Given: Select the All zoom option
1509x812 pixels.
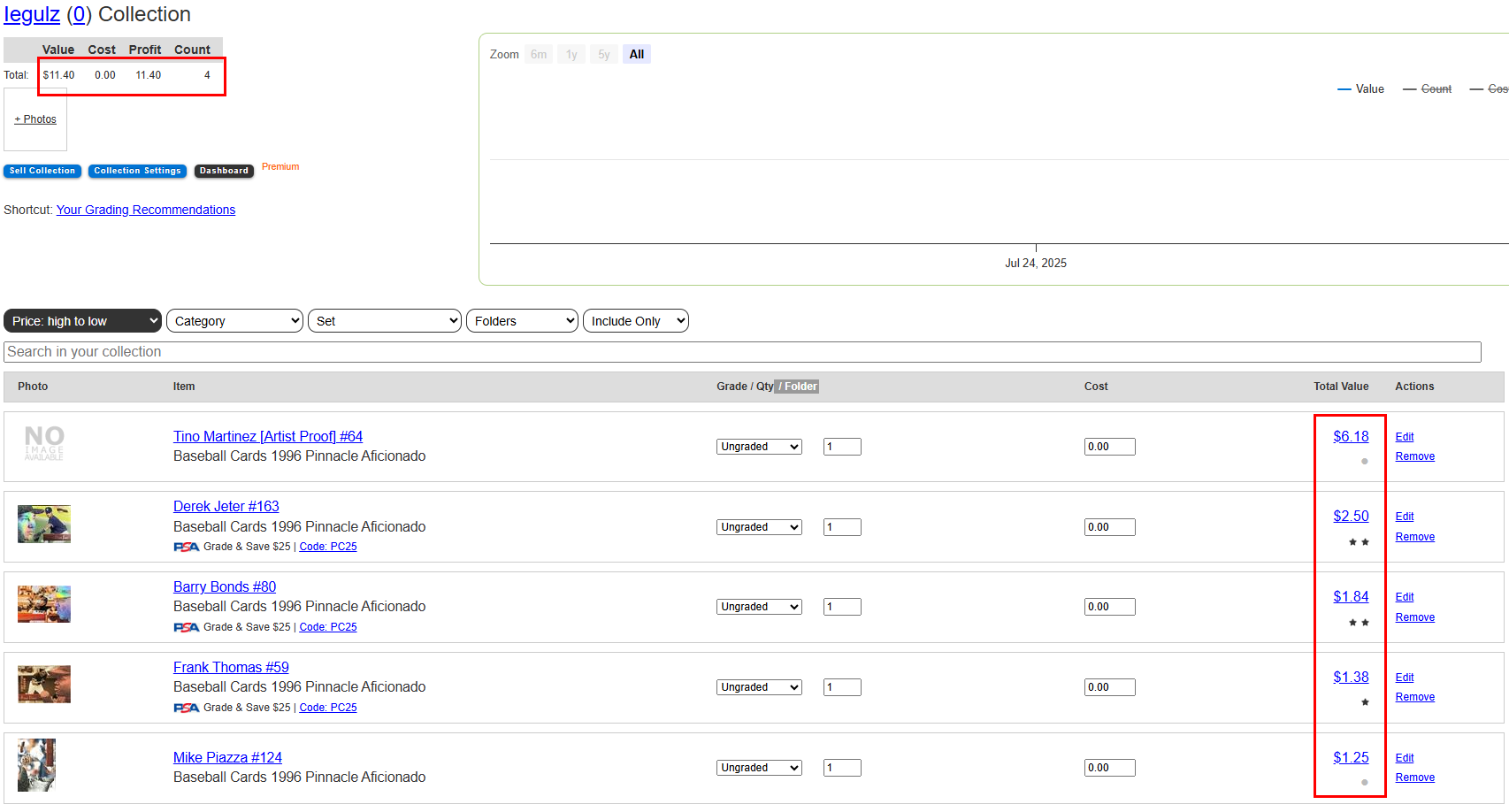Looking at the screenshot, I should [x=637, y=54].
